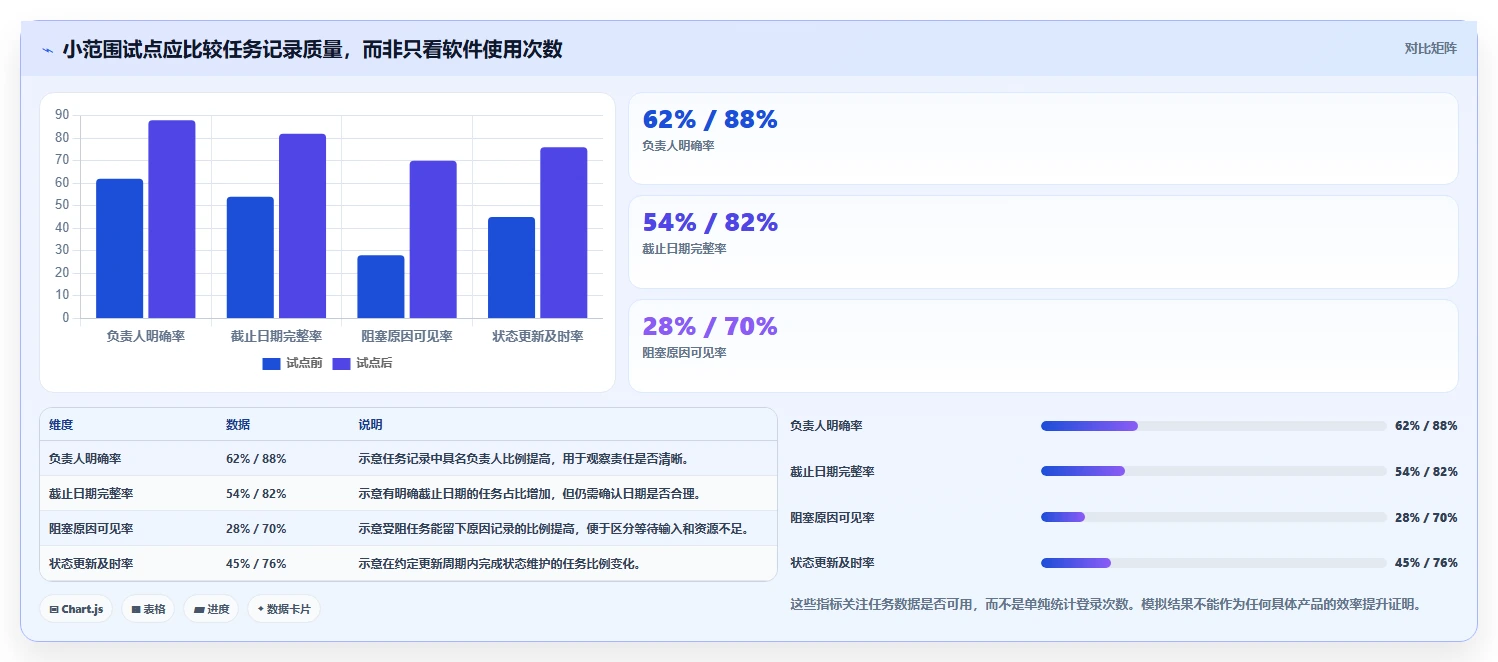Click the lightning icon beside the page title
Image resolution: width=1498 pixels, height=662 pixels.
48,49
